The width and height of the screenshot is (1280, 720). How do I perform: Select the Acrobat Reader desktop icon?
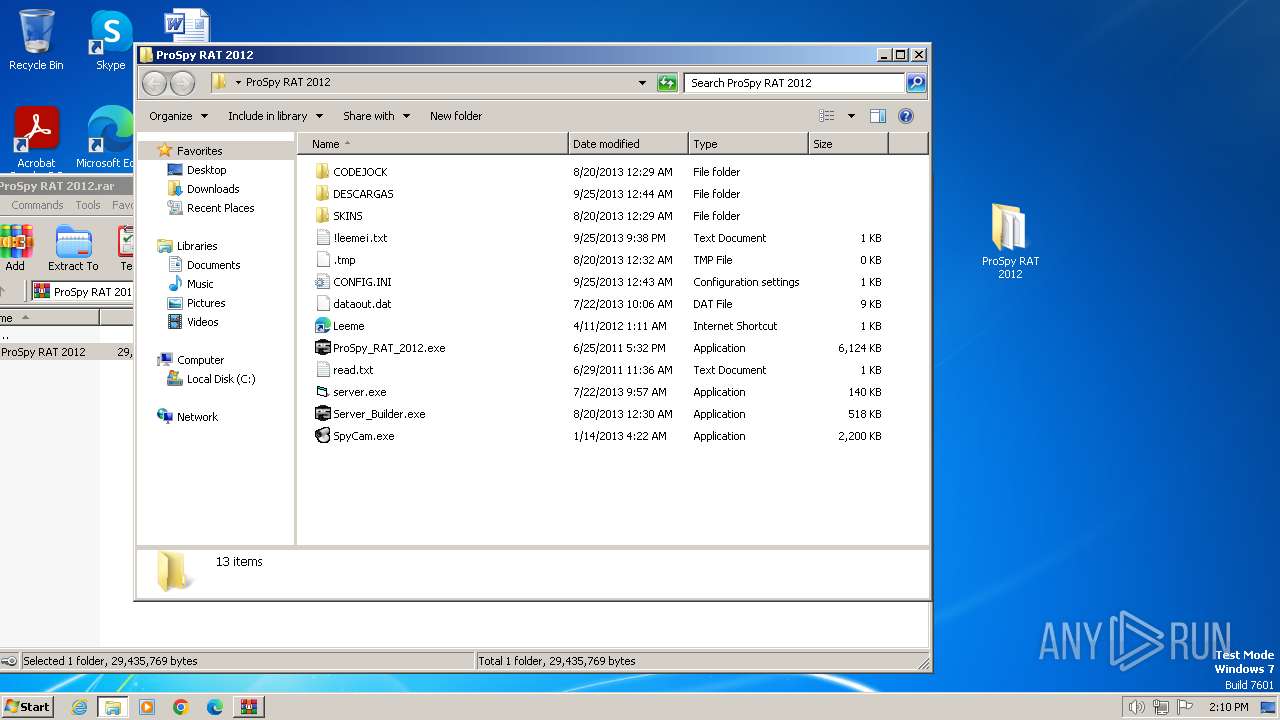36,138
